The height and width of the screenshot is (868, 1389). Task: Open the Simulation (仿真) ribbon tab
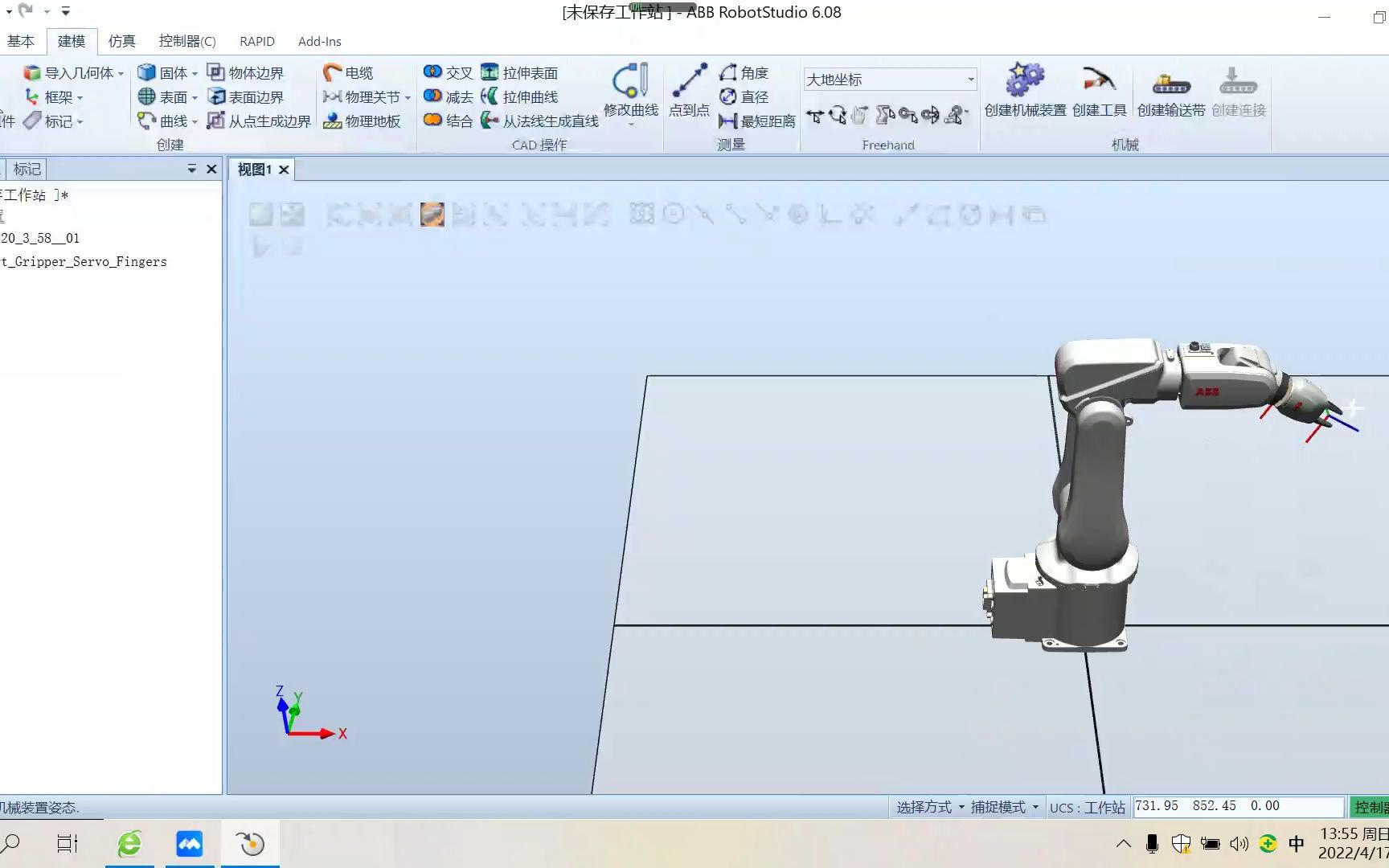pos(121,41)
